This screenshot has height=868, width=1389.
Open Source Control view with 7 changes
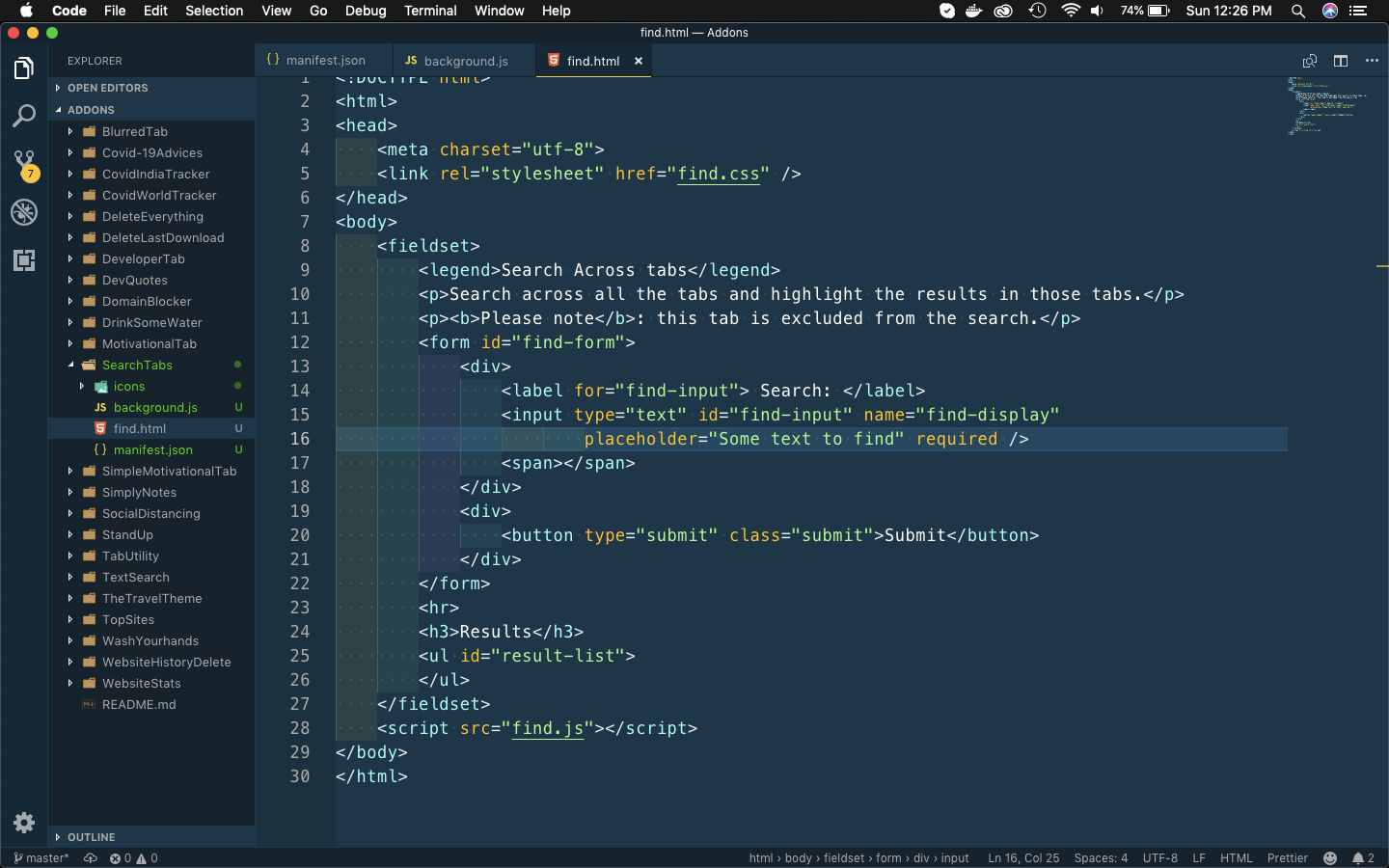[24, 164]
